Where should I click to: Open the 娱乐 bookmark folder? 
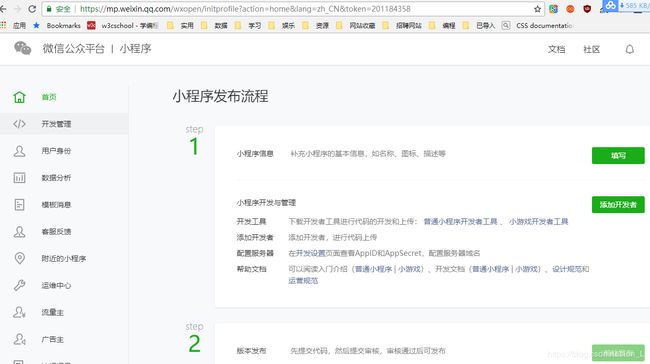pyautogui.click(x=281, y=25)
